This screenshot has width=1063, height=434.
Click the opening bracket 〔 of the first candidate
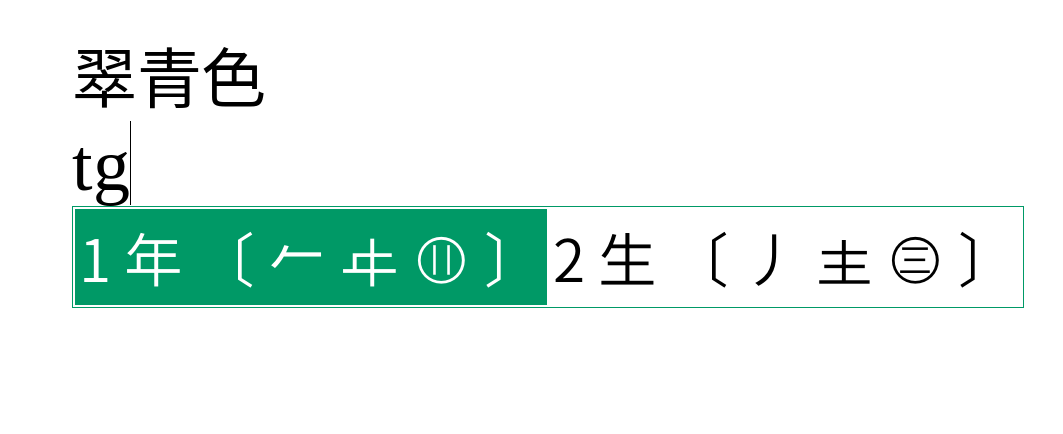[x=245, y=260]
